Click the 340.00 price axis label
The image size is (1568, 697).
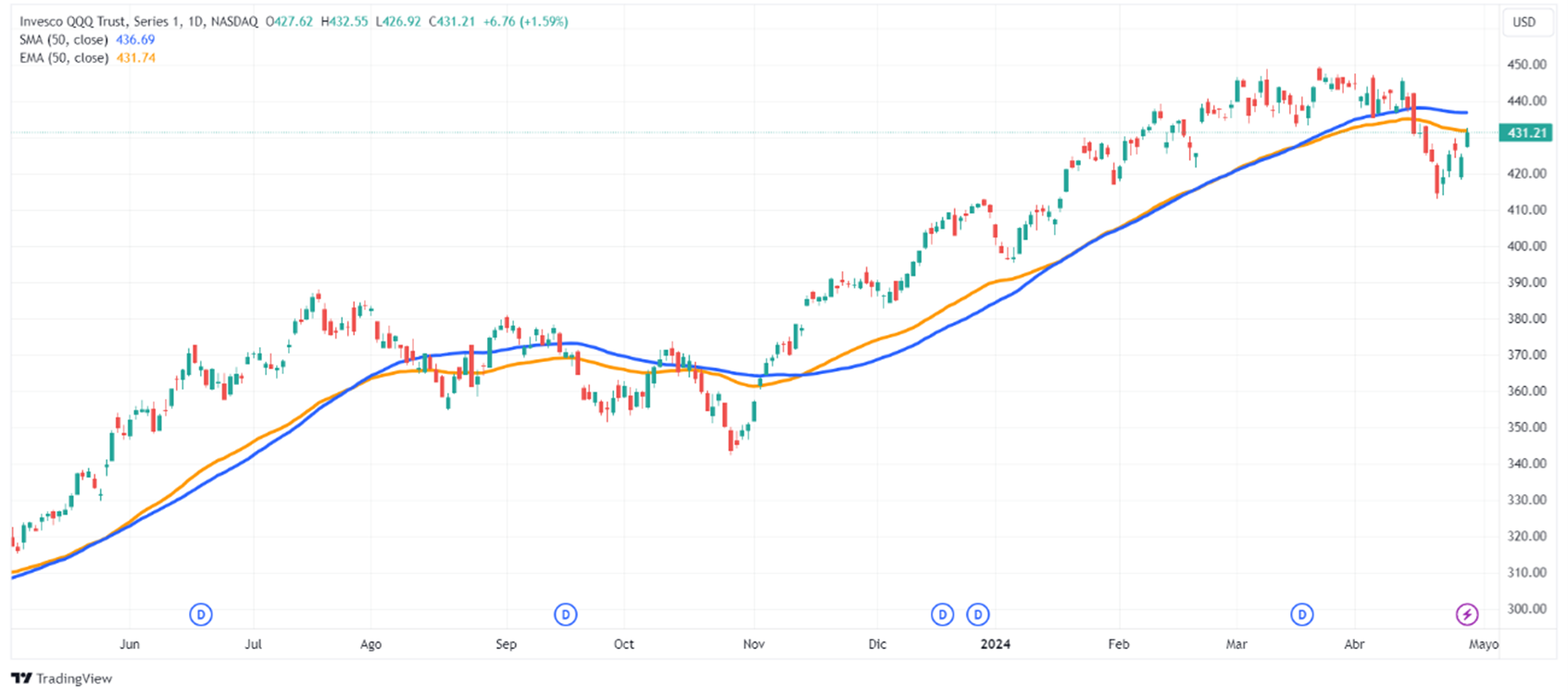pos(1527,464)
